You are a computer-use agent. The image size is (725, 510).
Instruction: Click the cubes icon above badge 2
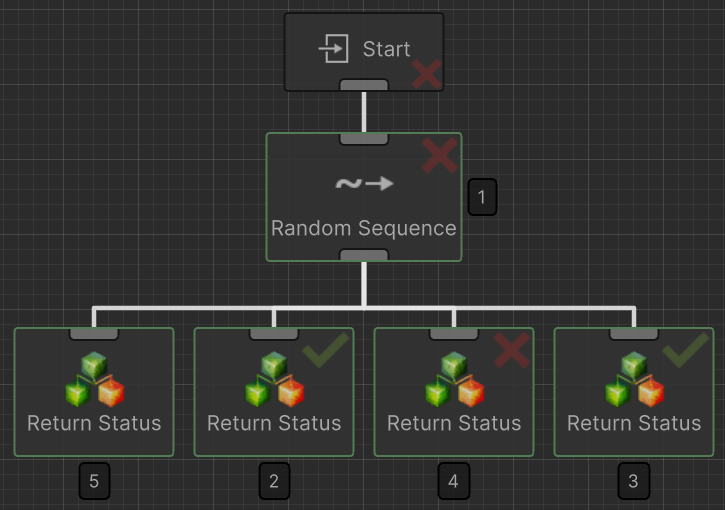274,380
